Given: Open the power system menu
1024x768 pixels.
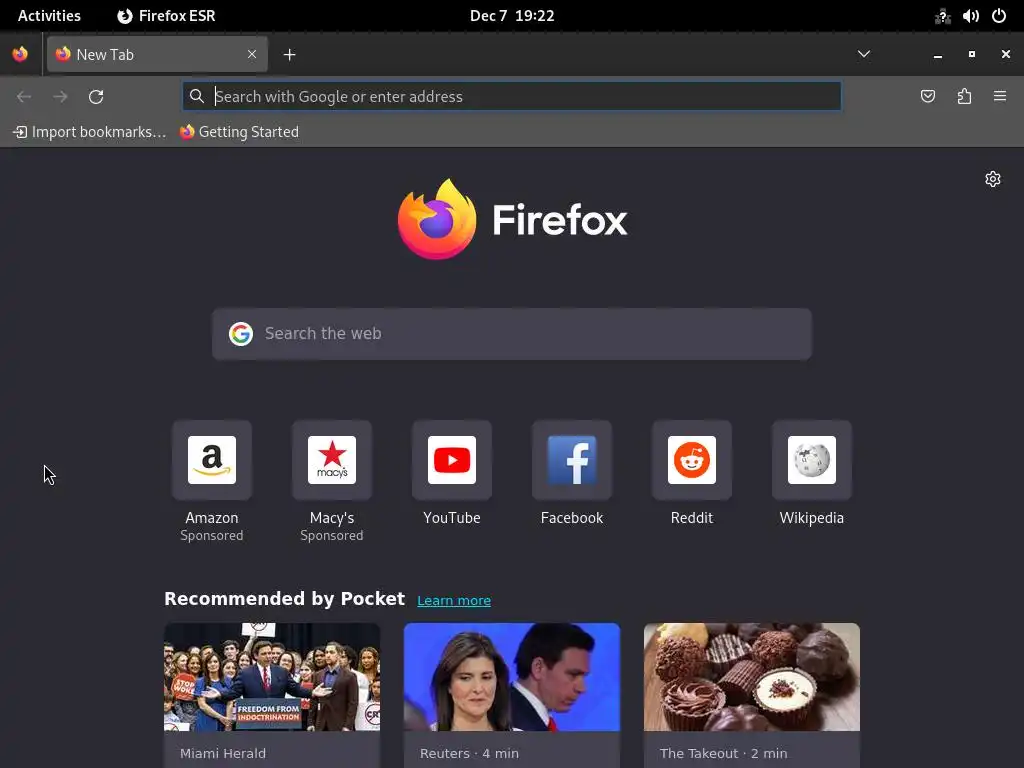Looking at the screenshot, I should point(999,16).
